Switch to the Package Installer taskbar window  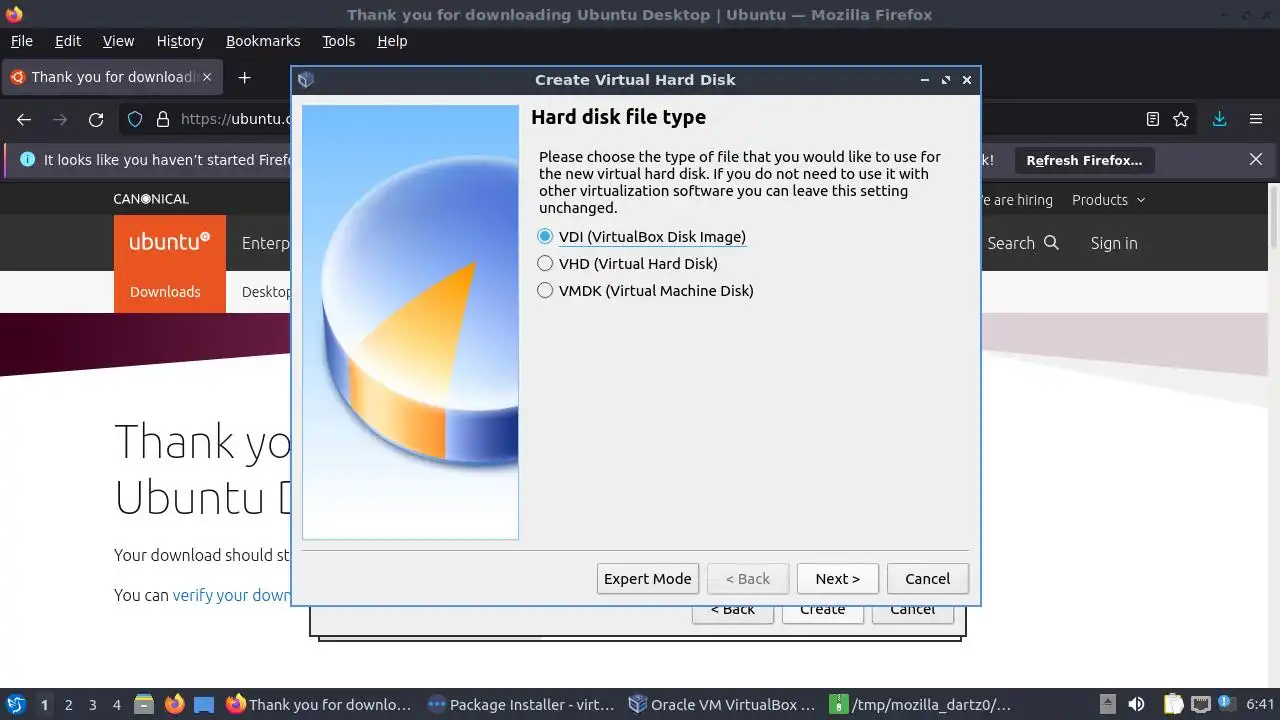(520, 704)
